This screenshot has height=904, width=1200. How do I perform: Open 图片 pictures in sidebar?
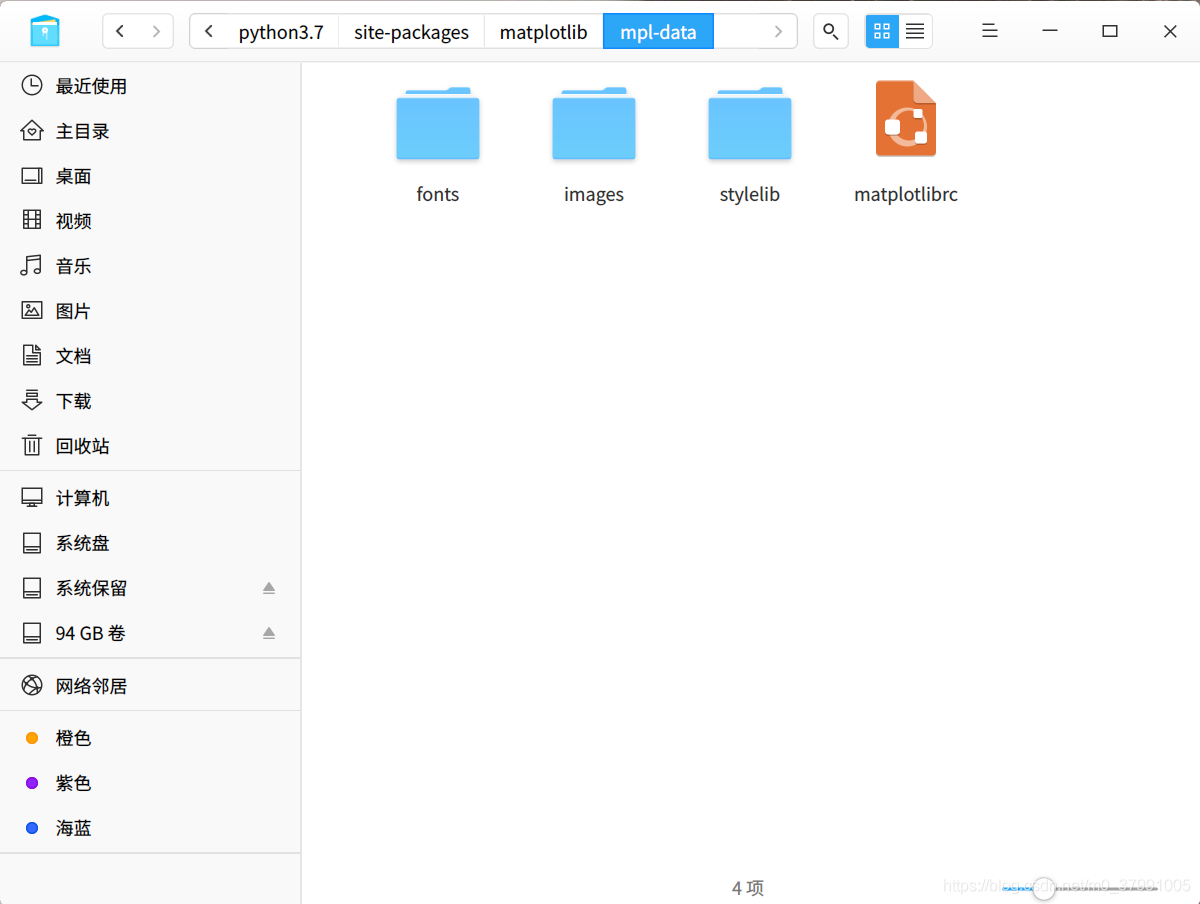(x=150, y=311)
